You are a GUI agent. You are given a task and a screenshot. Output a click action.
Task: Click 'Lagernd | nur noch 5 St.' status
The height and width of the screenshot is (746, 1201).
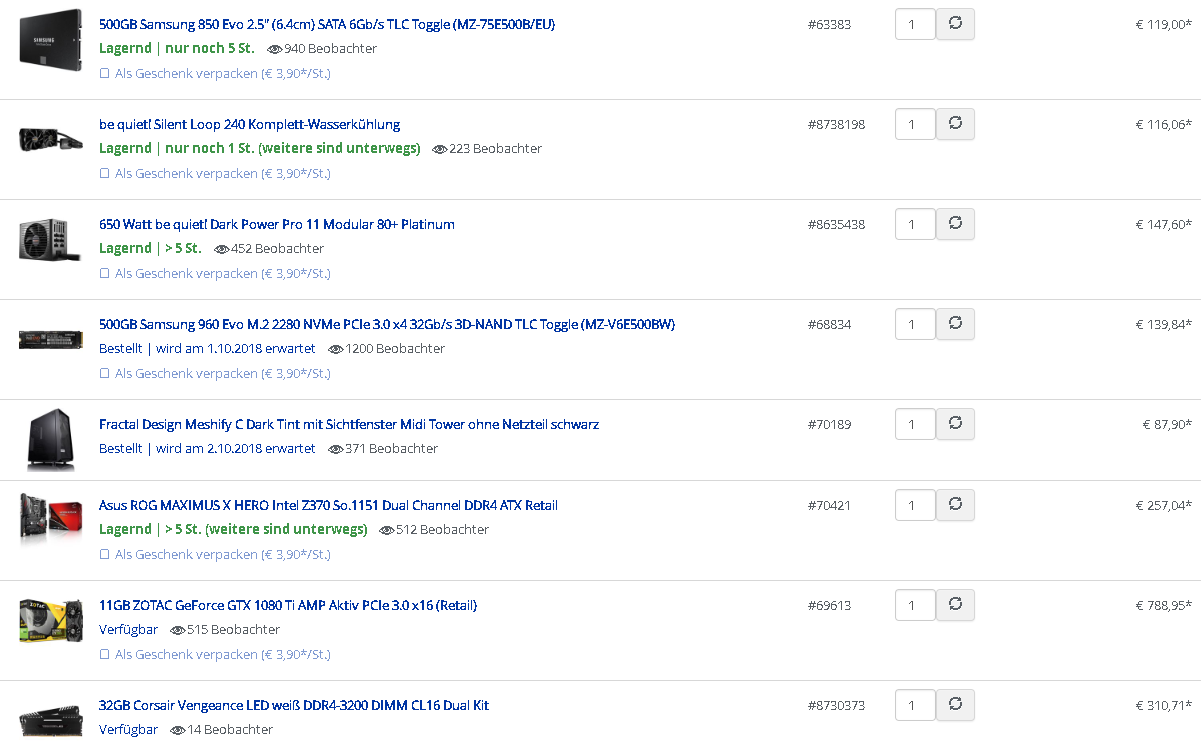coord(177,48)
